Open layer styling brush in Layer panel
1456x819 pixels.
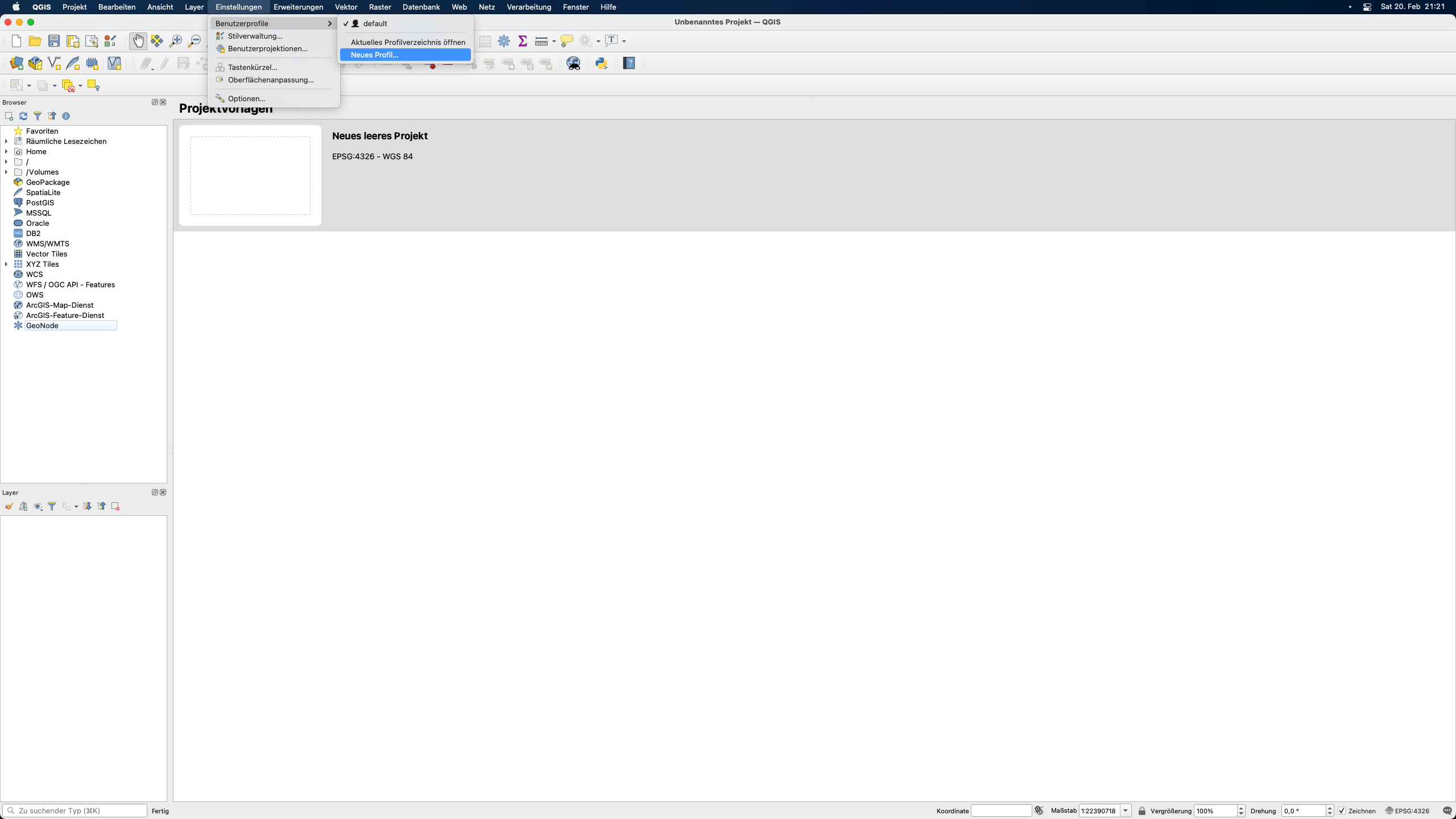click(9, 506)
